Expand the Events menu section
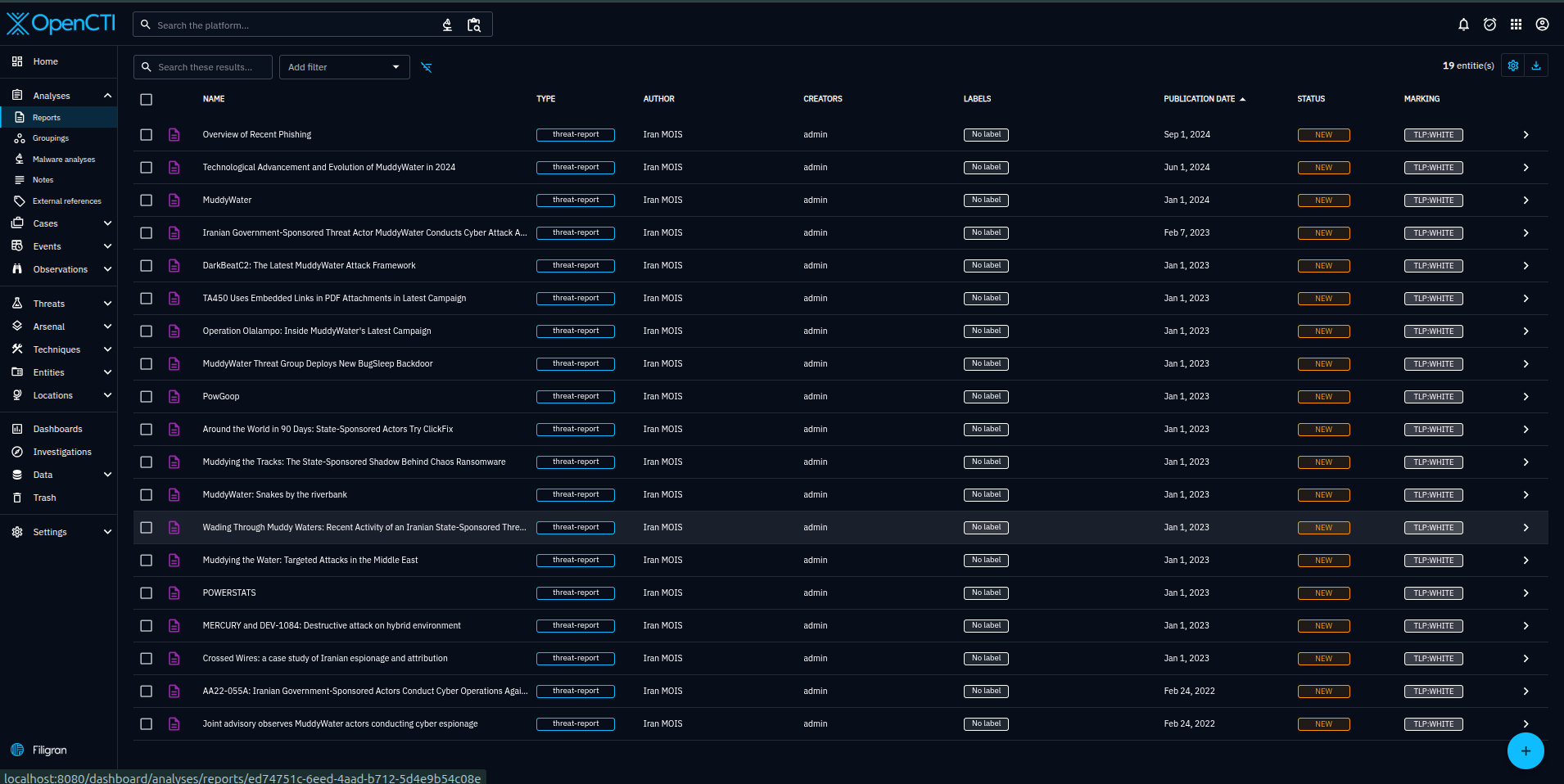The image size is (1564, 784). [107, 246]
